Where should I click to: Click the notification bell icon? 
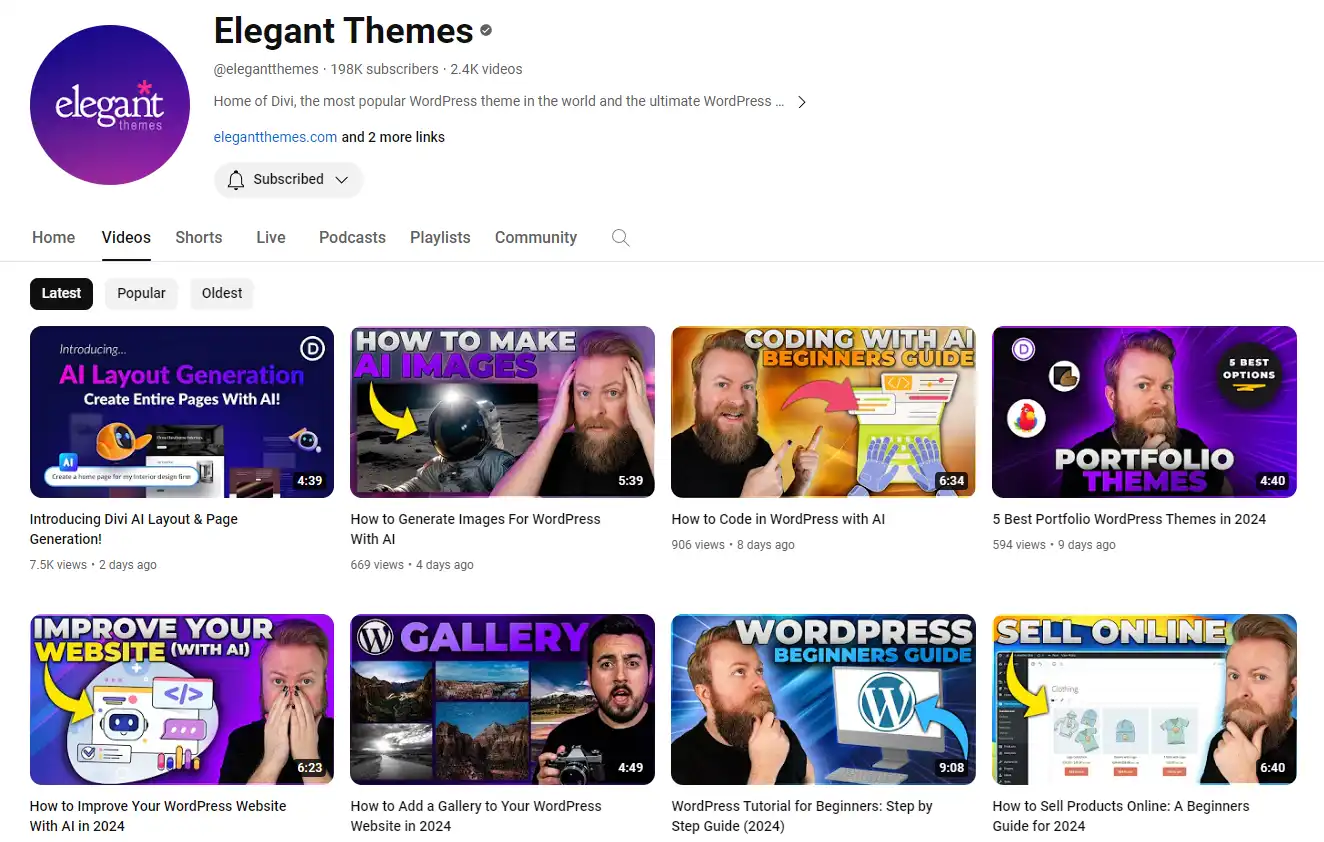[236, 180]
